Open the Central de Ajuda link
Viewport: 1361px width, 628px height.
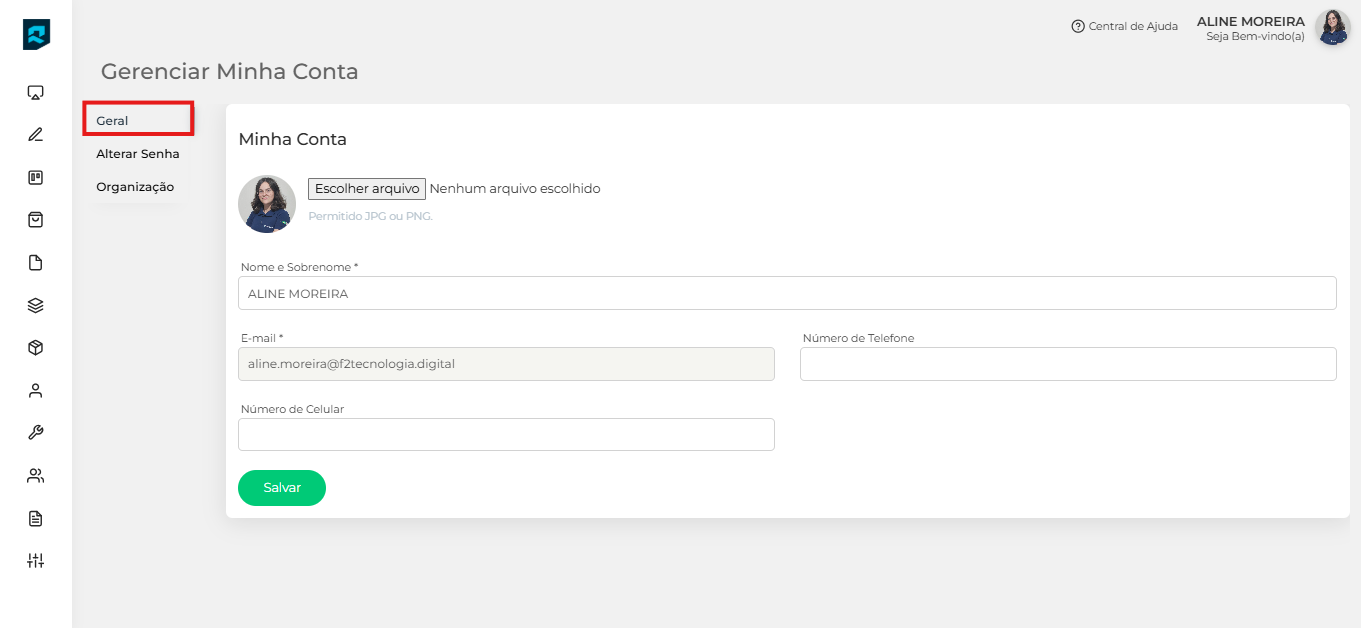[1124, 26]
